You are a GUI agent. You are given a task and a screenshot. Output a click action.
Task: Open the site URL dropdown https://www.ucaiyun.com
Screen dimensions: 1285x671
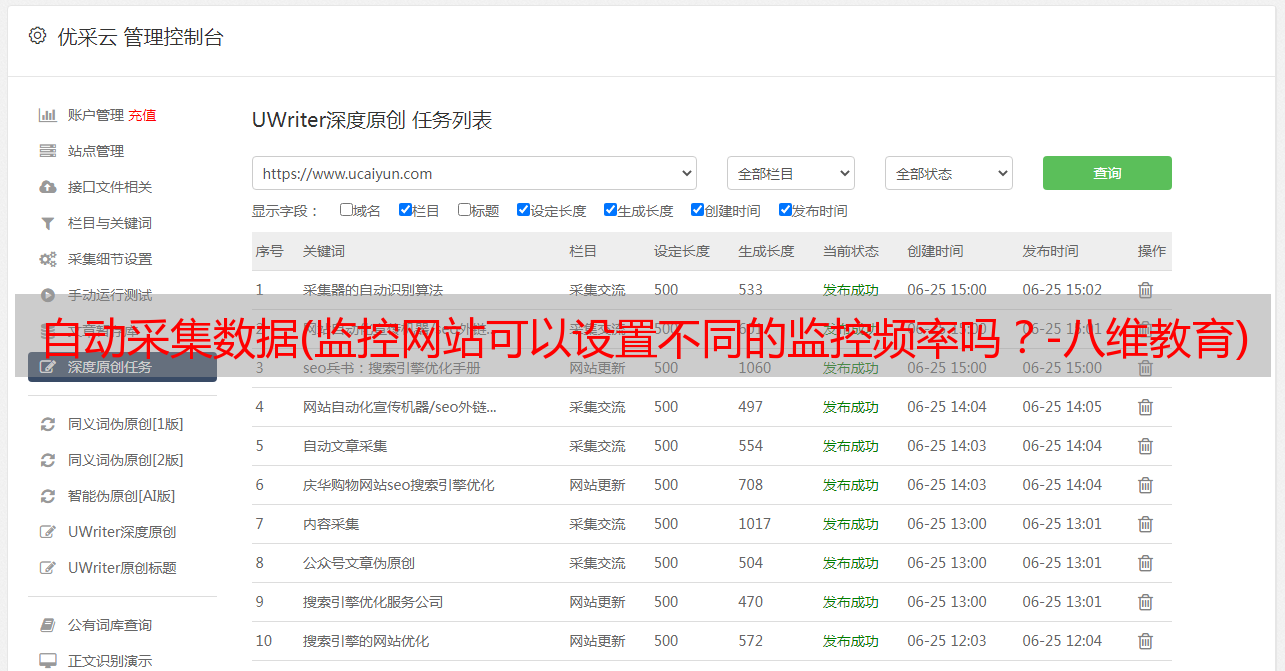(474, 173)
